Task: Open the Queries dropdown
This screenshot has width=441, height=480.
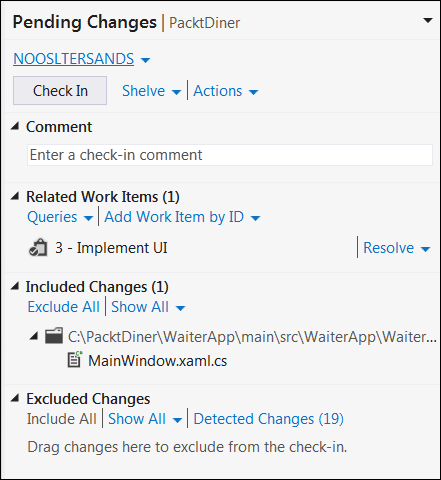Action: point(60,217)
